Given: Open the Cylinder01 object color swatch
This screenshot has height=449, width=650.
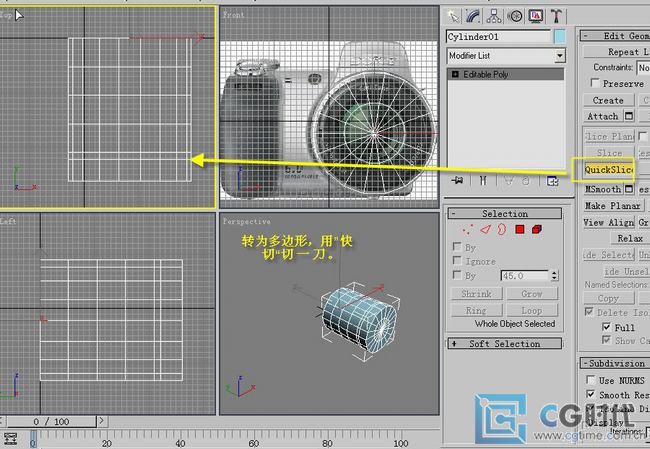Looking at the screenshot, I should [x=560, y=37].
